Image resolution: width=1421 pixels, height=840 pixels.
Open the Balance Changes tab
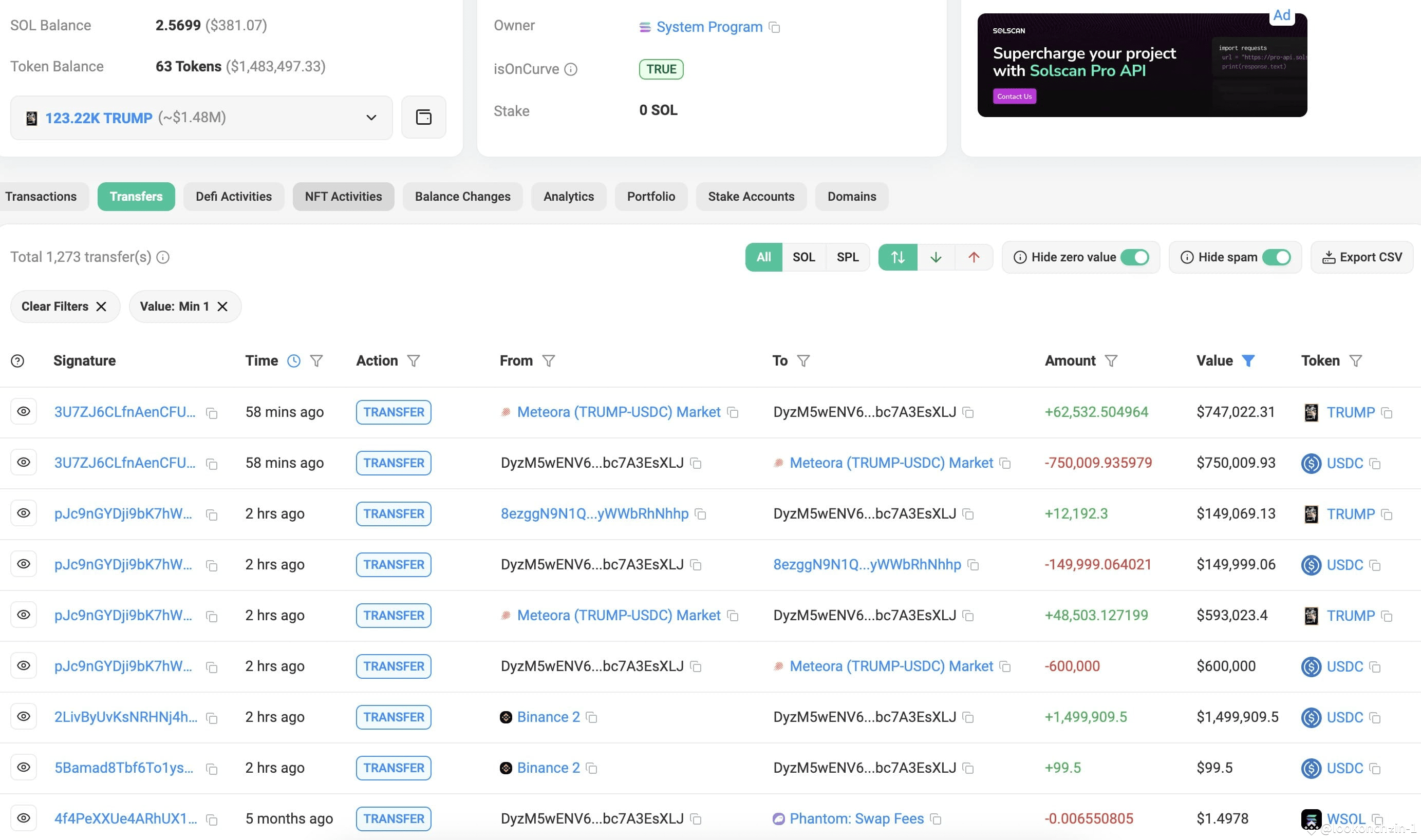pos(462,197)
